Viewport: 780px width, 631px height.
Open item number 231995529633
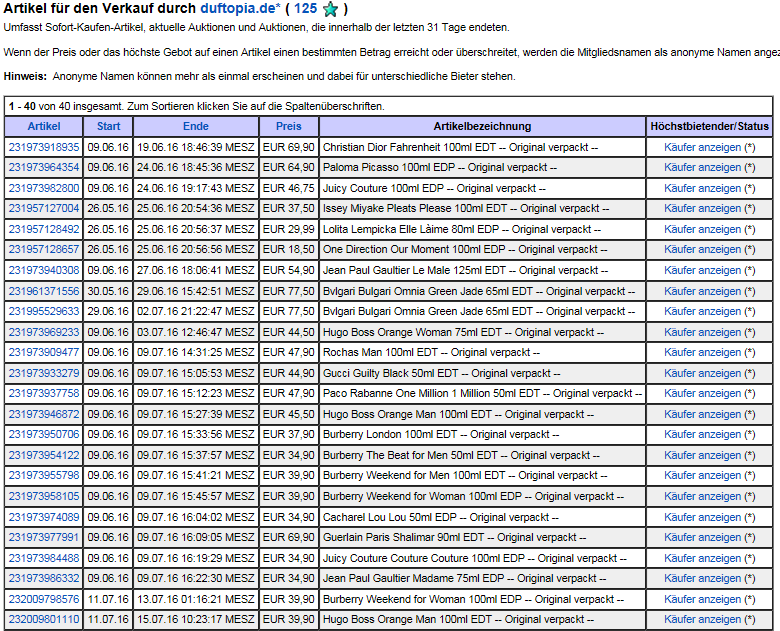point(44,312)
